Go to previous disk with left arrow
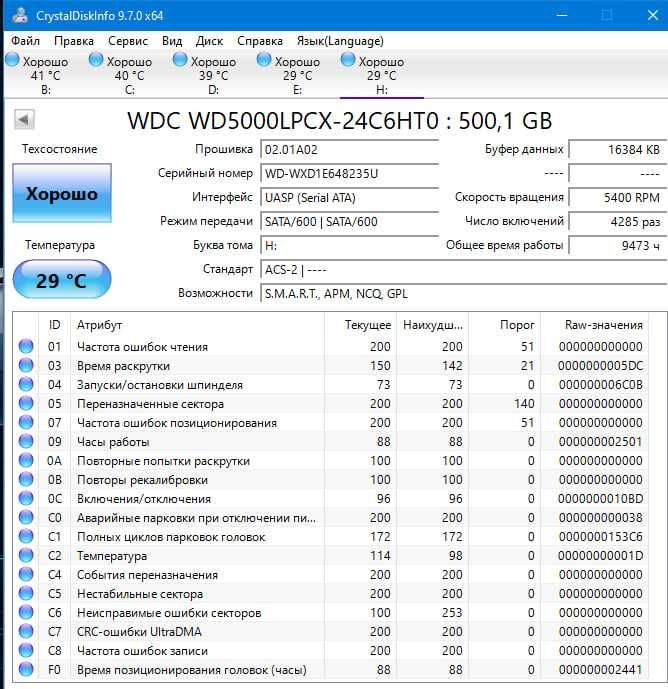 pyautogui.click(x=24, y=119)
